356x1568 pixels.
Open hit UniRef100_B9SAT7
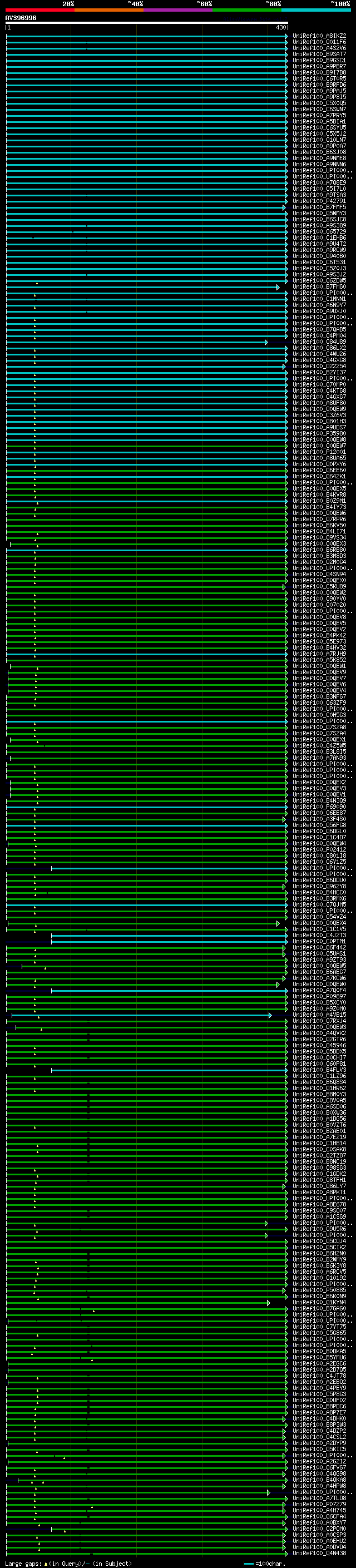point(319,54)
